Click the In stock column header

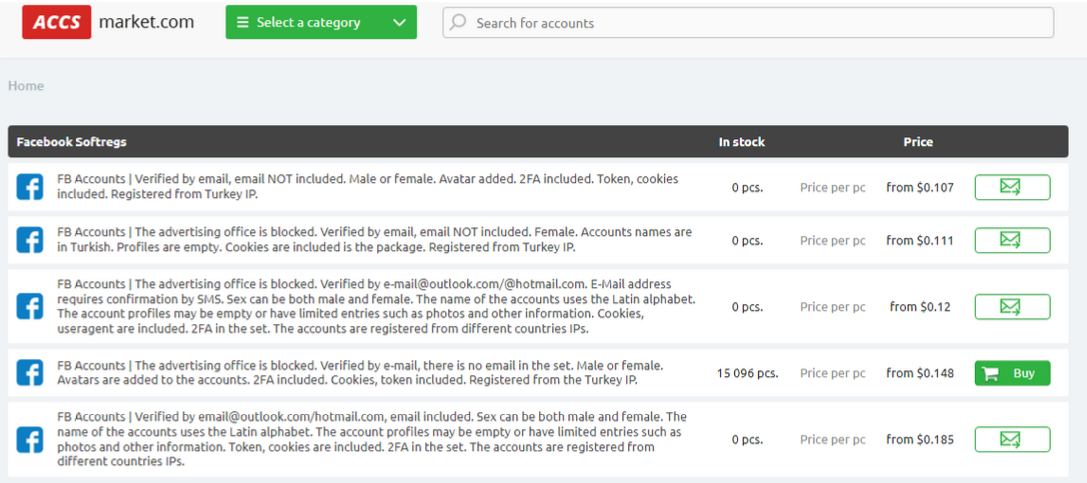tap(741, 142)
